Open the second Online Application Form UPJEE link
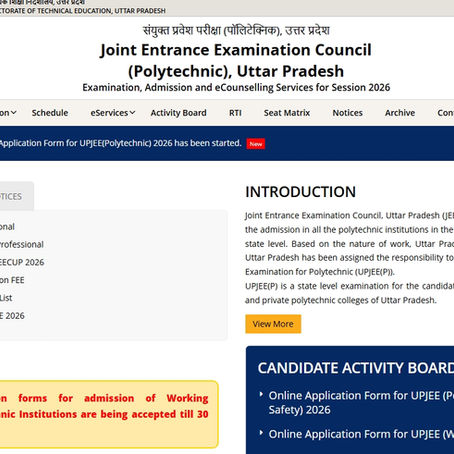The height and width of the screenshot is (454, 454). (361, 434)
